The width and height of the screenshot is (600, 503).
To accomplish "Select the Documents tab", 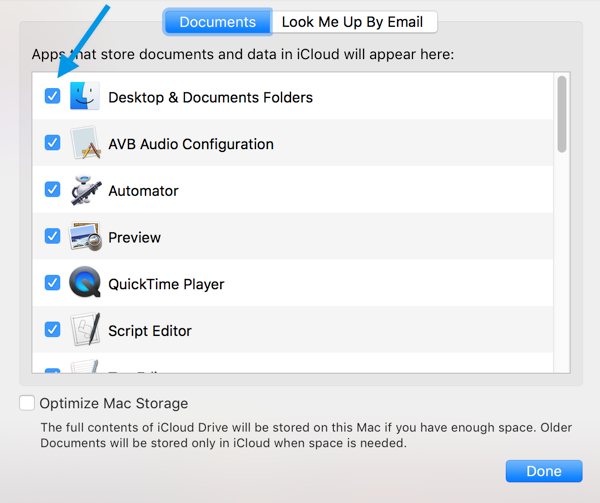I will (x=217, y=22).
